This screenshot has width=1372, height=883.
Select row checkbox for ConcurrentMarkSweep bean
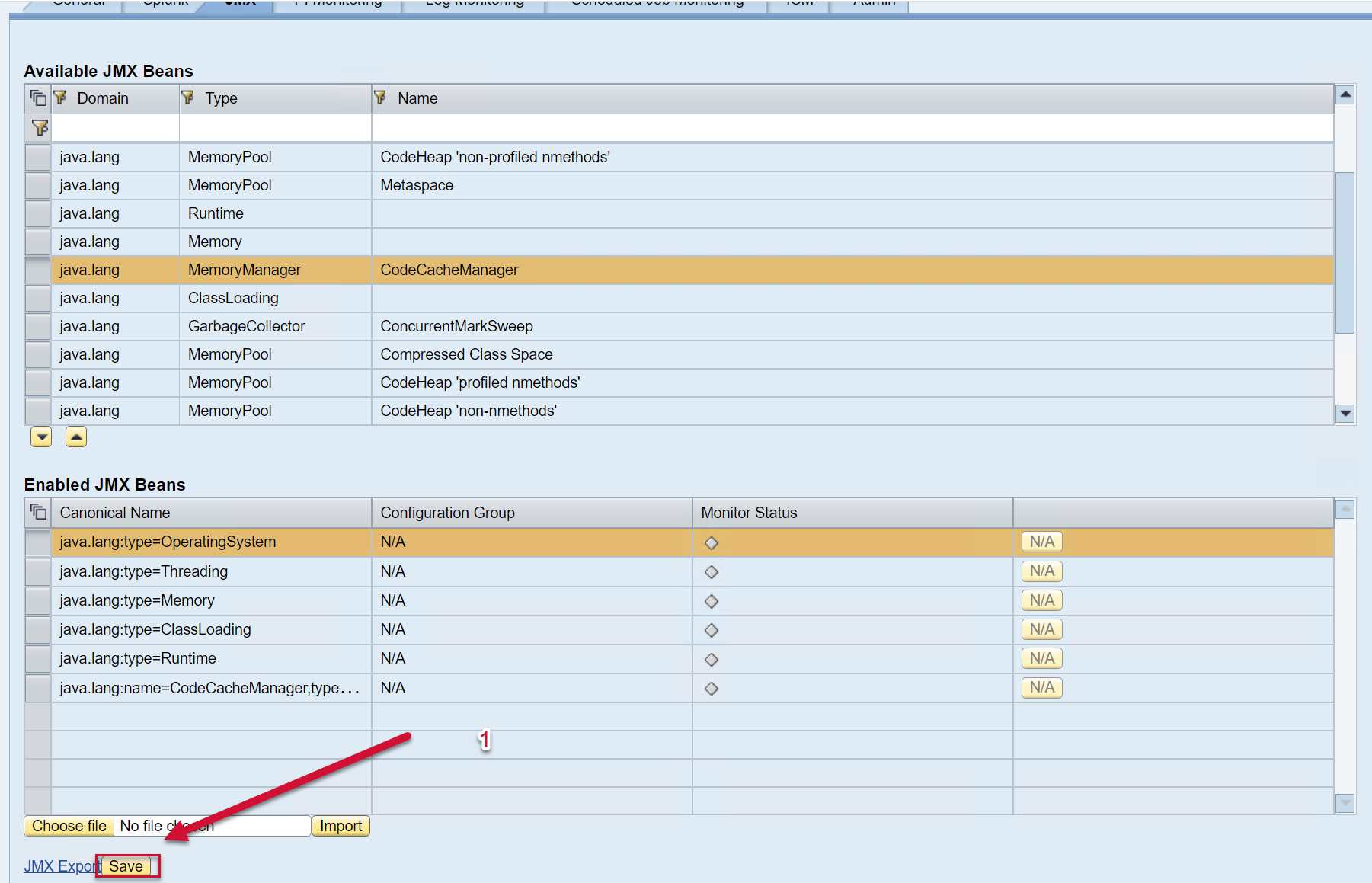tap(37, 327)
